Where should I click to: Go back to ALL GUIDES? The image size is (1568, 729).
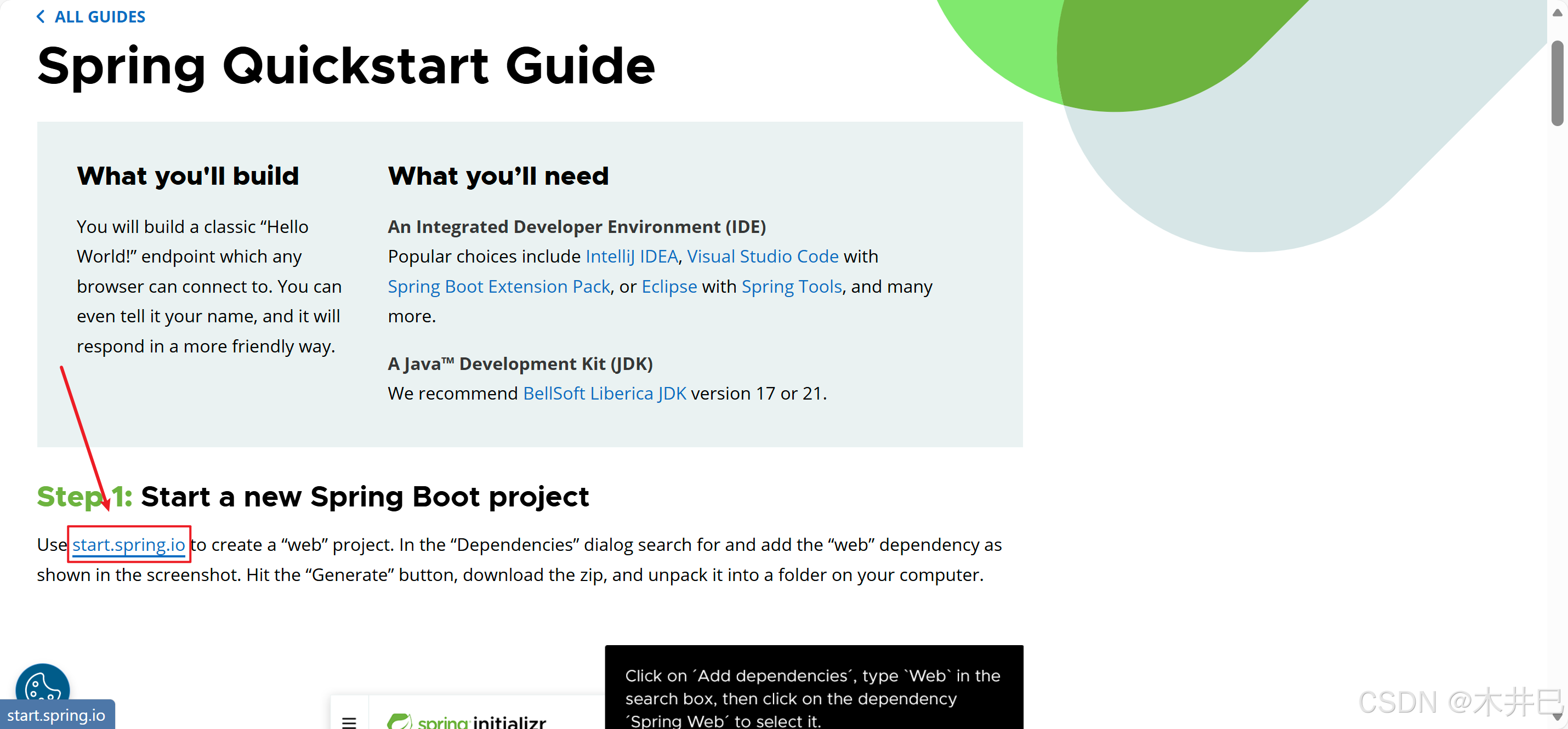(99, 16)
